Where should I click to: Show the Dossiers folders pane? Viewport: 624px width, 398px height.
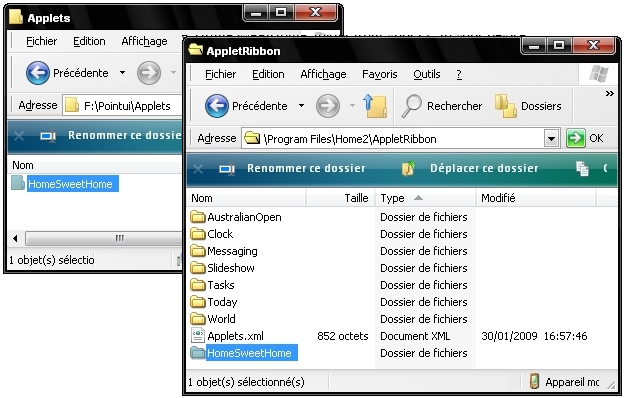click(x=528, y=106)
